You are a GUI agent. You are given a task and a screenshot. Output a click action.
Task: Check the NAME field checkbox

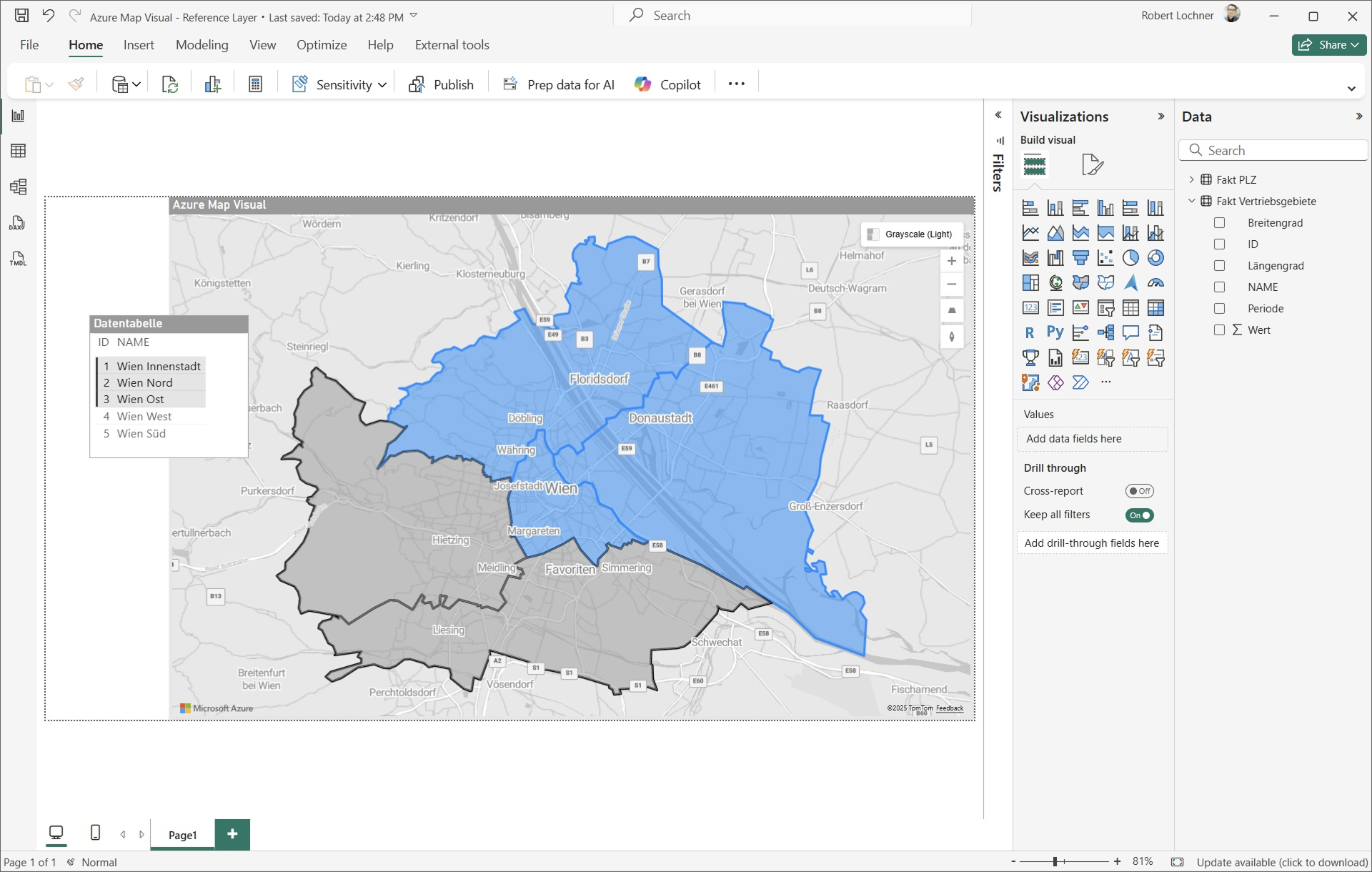[x=1219, y=287]
